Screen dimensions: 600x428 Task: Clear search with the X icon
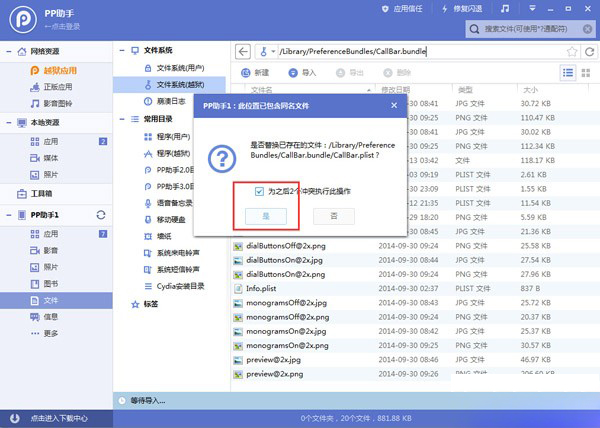click(x=587, y=29)
